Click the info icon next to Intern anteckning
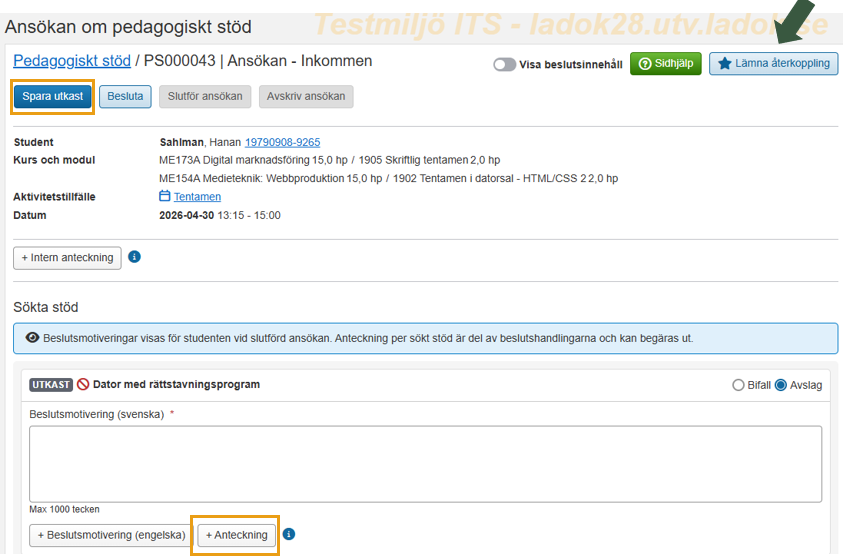 tap(135, 257)
